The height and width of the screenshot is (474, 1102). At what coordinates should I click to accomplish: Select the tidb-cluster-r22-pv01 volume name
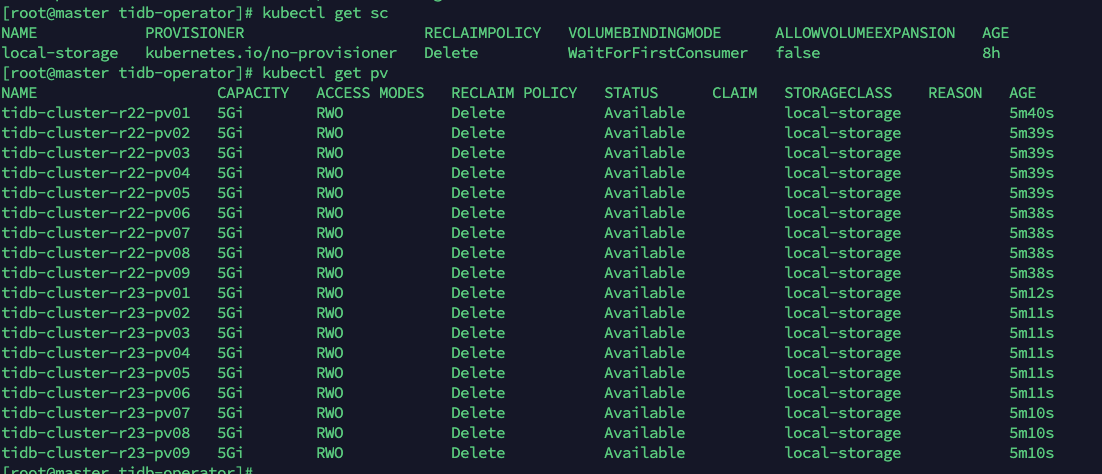click(96, 113)
